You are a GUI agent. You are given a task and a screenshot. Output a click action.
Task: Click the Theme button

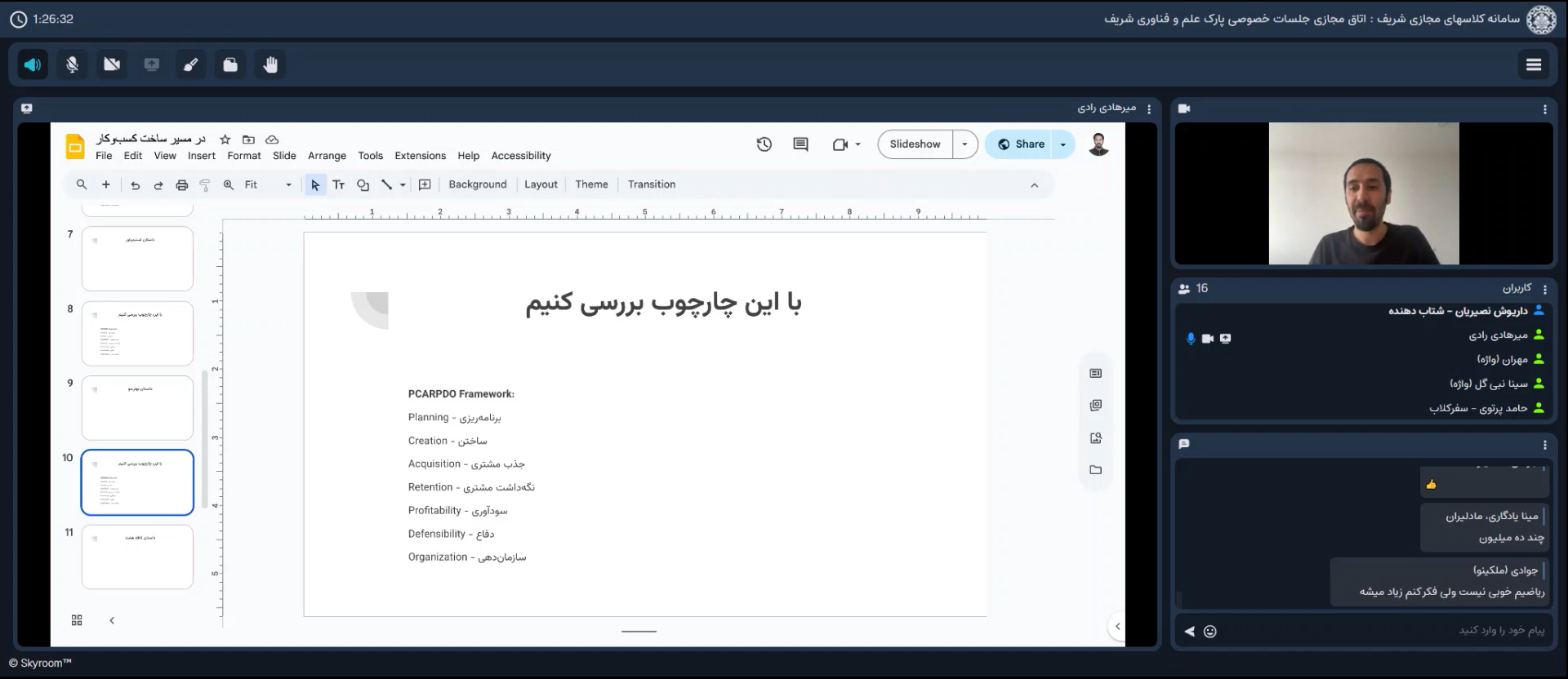591,185
